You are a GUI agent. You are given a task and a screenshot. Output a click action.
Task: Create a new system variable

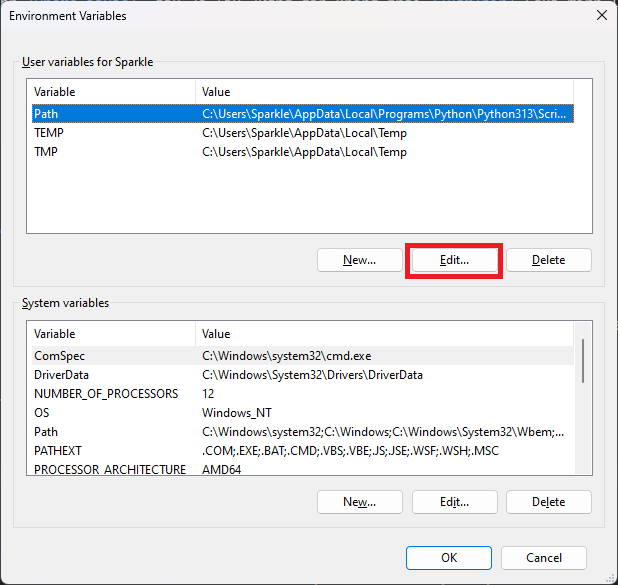(x=359, y=502)
